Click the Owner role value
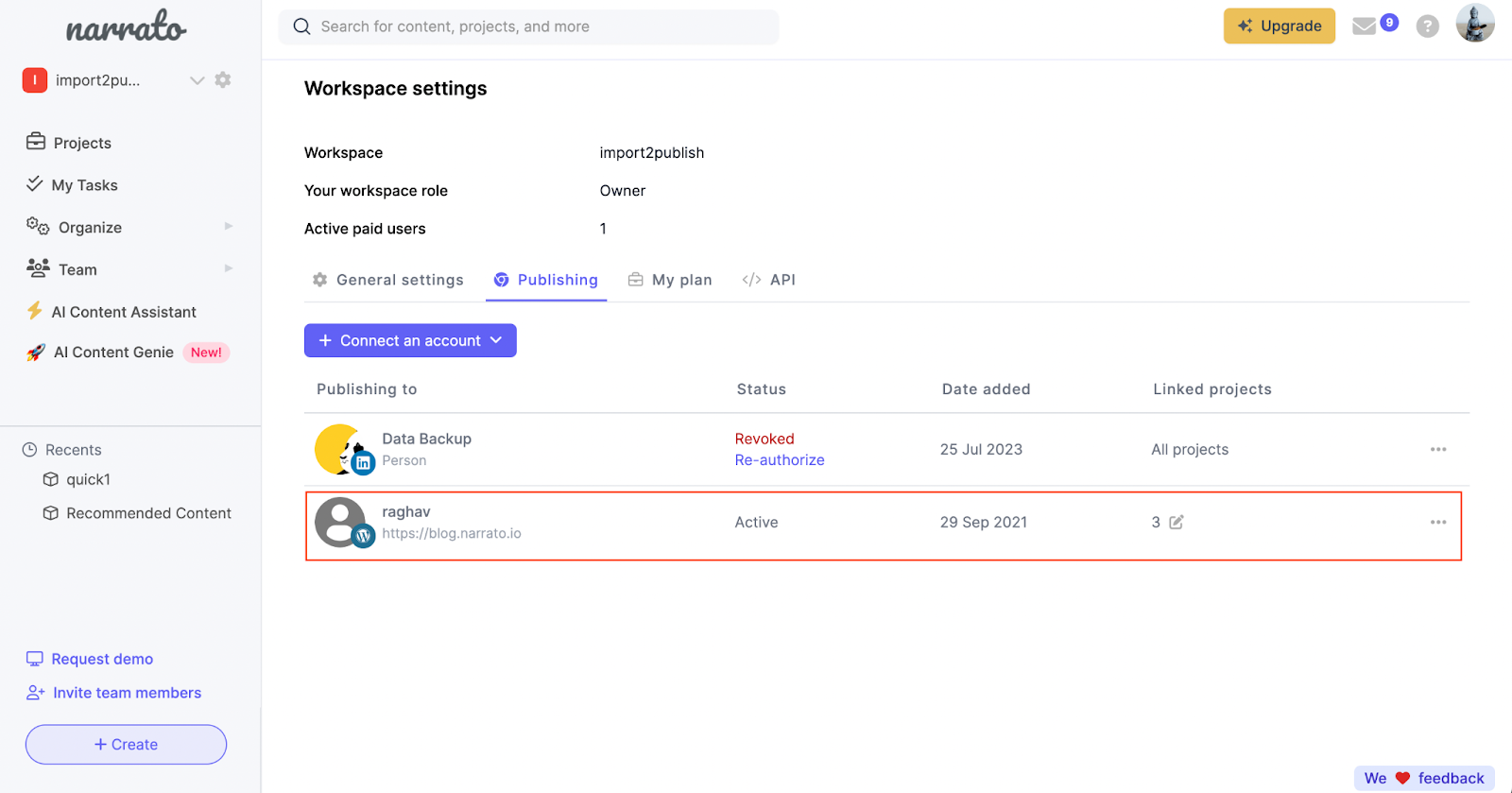Screen dimensions: 1512x793 click(x=623, y=190)
